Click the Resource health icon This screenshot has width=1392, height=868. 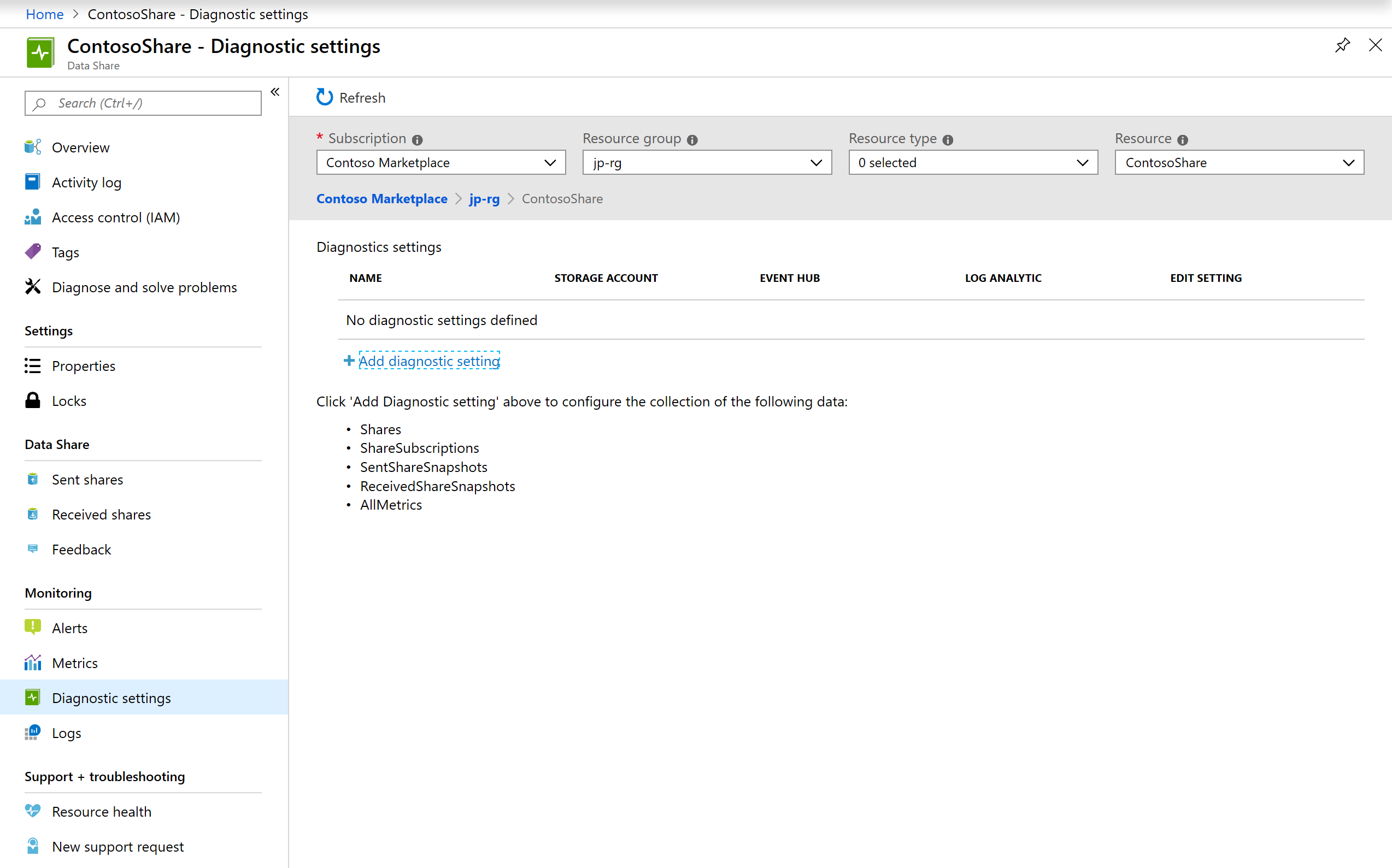click(x=32, y=811)
